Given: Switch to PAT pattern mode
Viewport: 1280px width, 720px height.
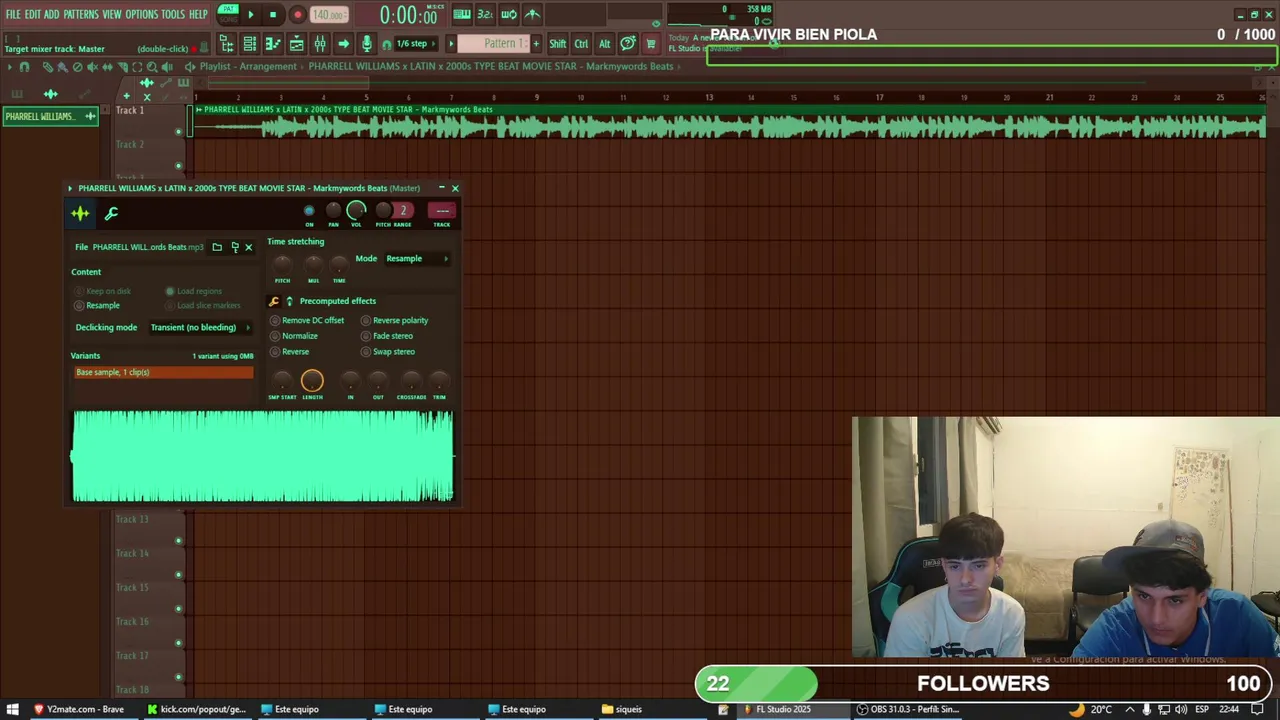Looking at the screenshot, I should [x=229, y=10].
